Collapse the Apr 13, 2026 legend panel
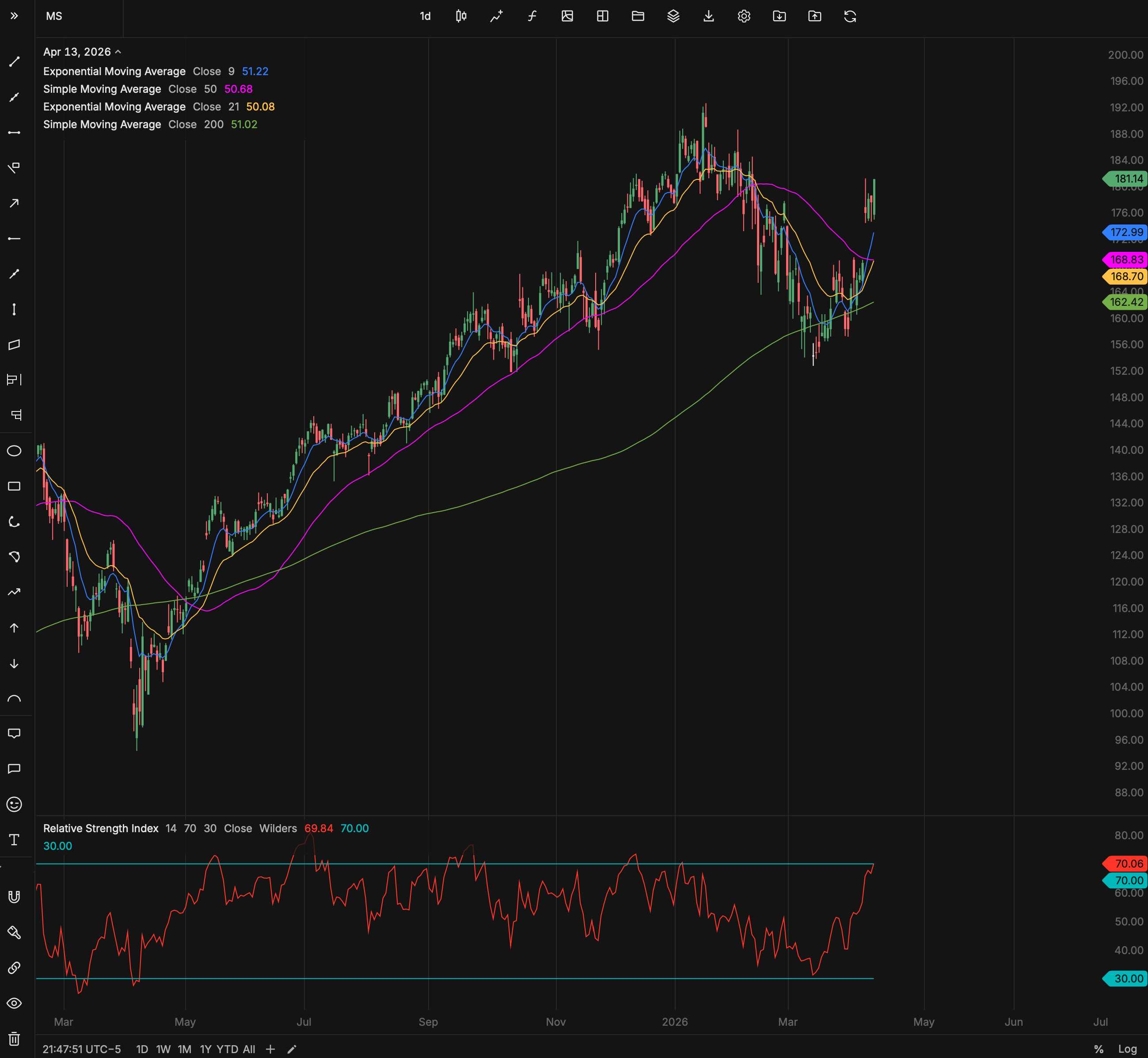This screenshot has width=1148, height=1058. (119, 52)
